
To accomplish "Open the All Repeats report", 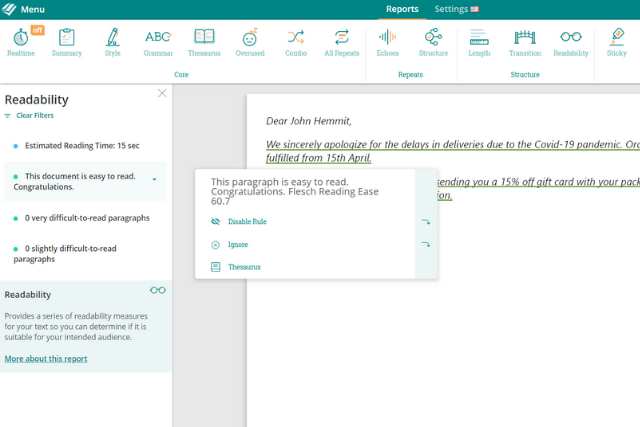I will coord(342,42).
